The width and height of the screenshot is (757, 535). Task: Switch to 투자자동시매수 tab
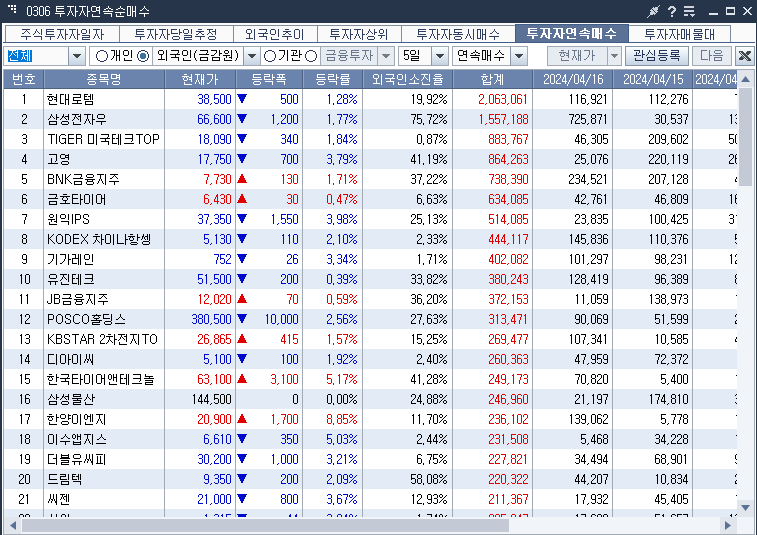[458, 34]
